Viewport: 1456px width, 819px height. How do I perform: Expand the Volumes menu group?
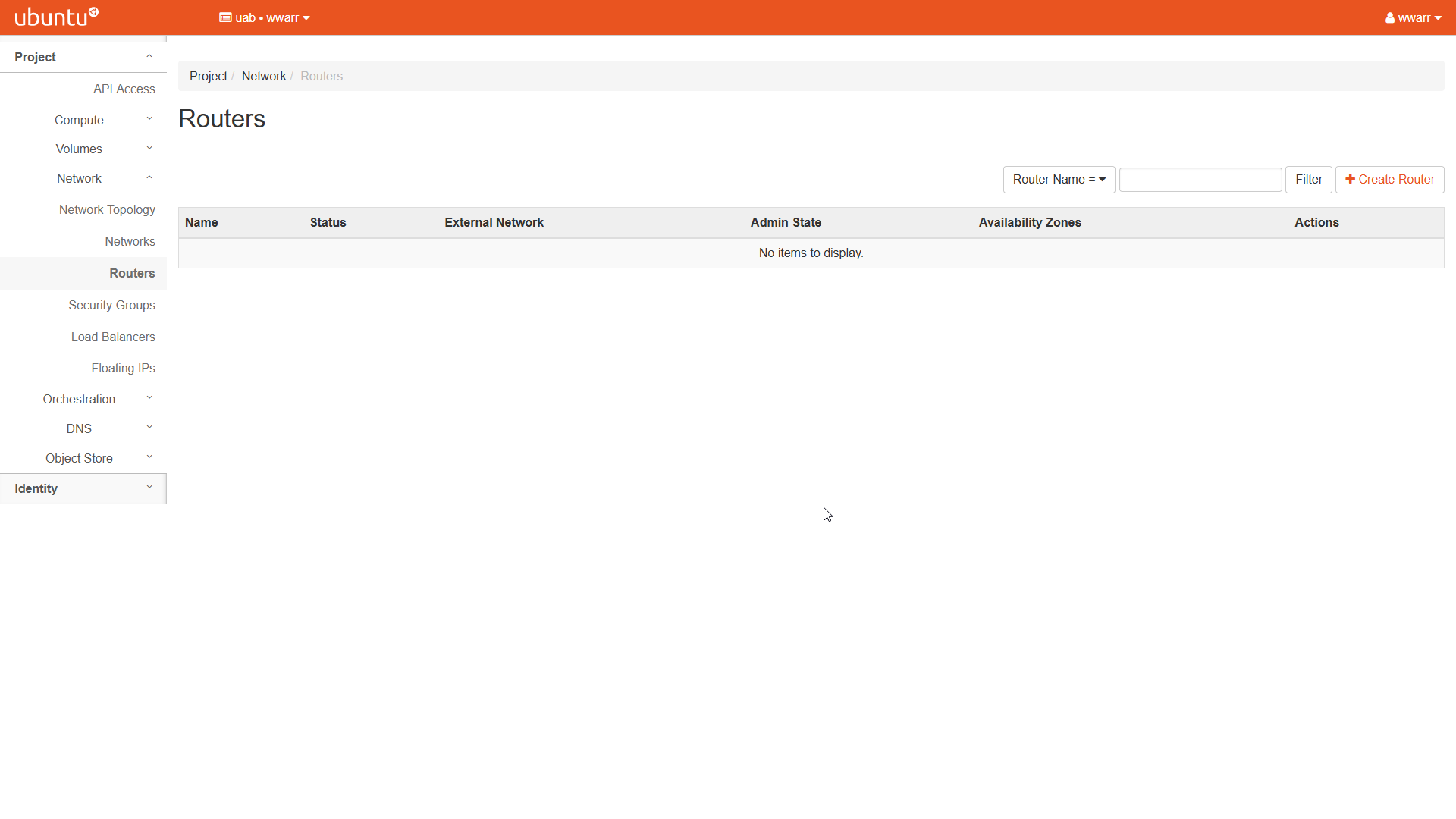83,149
